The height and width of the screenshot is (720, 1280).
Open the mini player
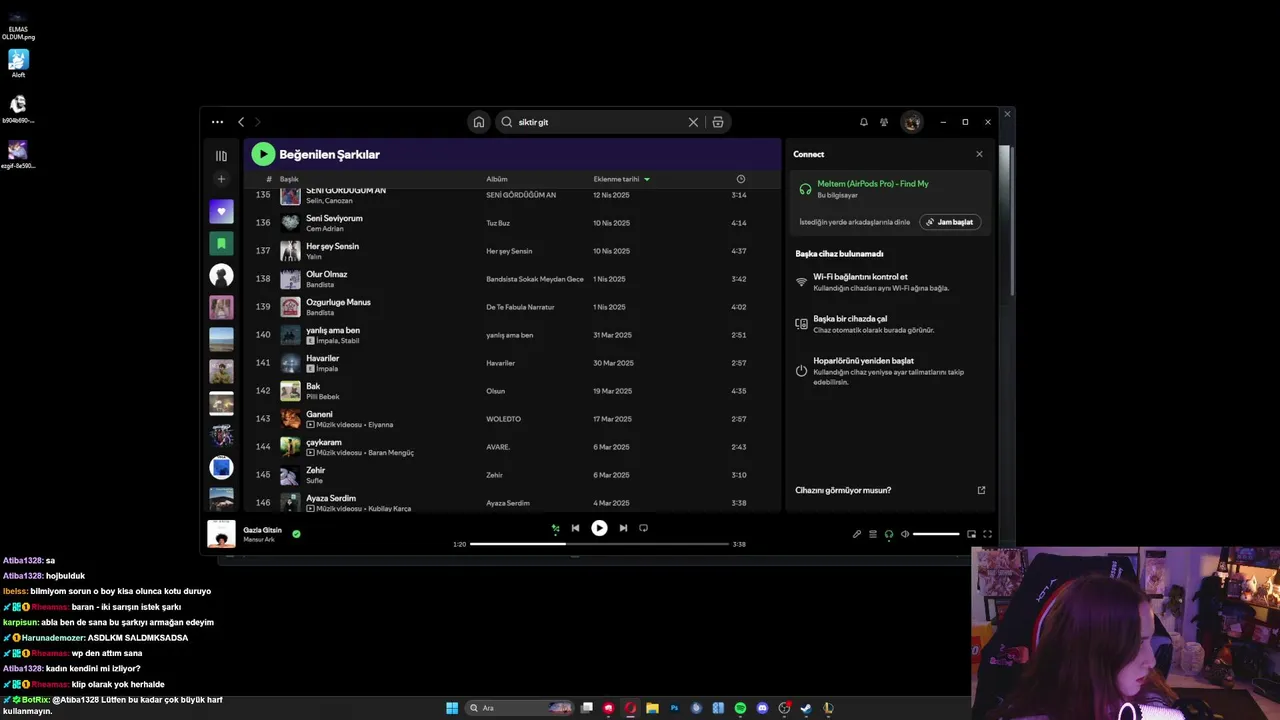[x=972, y=534]
